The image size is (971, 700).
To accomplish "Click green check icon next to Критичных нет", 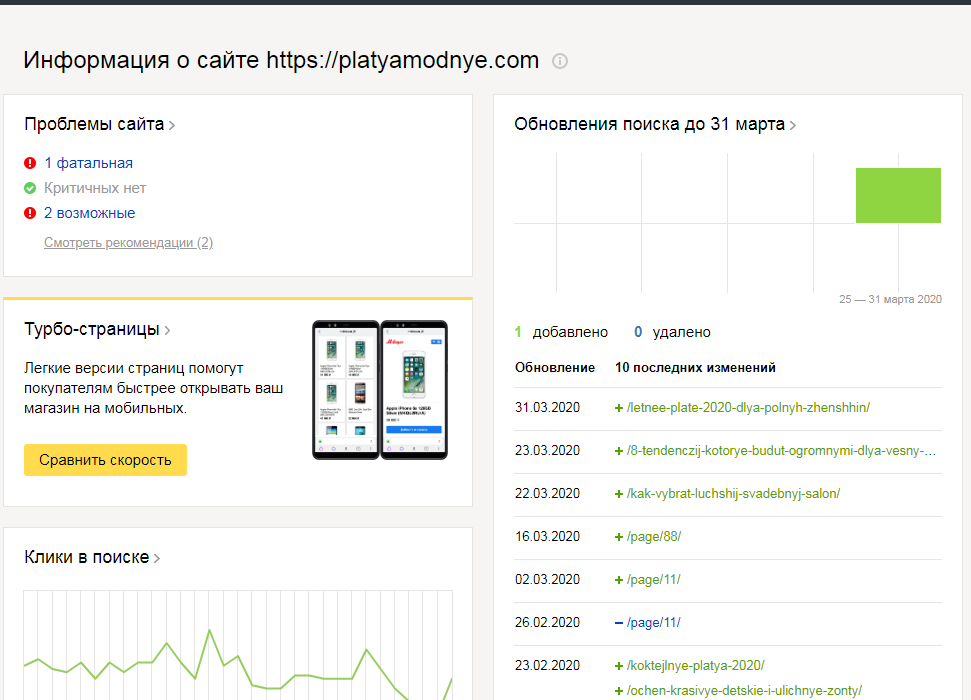I will pyautogui.click(x=30, y=188).
